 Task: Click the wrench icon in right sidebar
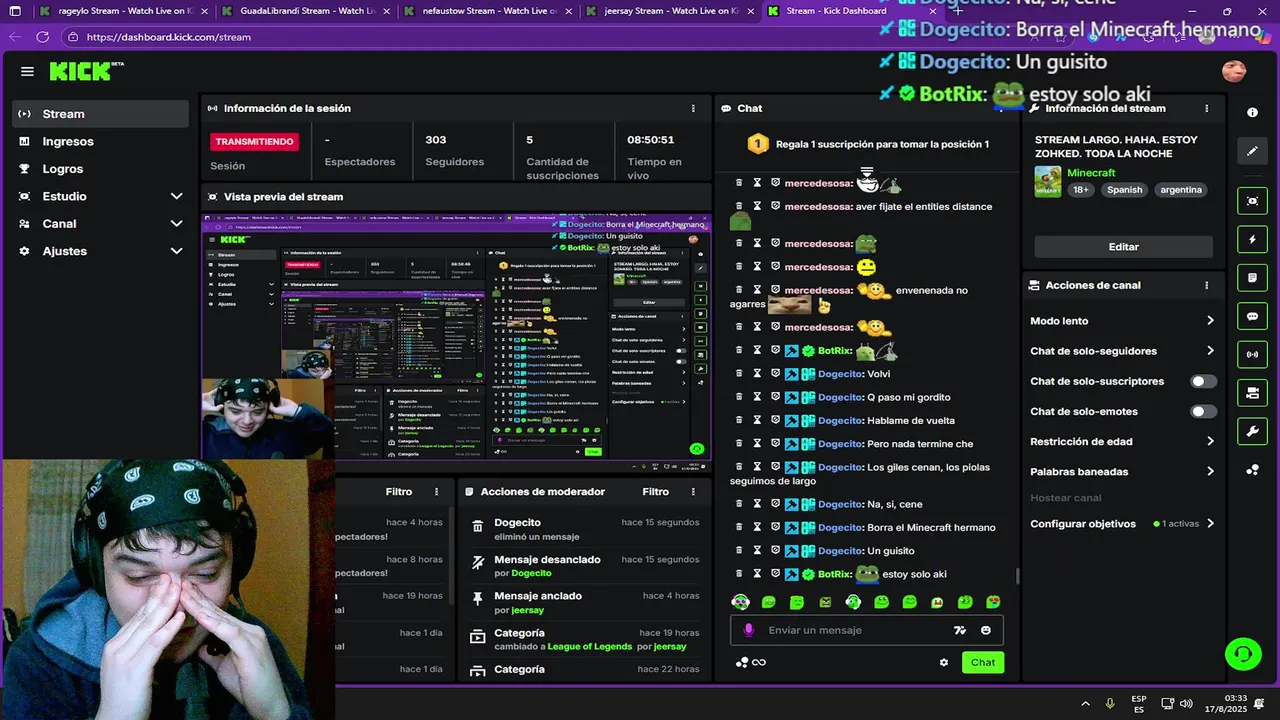click(1252, 431)
